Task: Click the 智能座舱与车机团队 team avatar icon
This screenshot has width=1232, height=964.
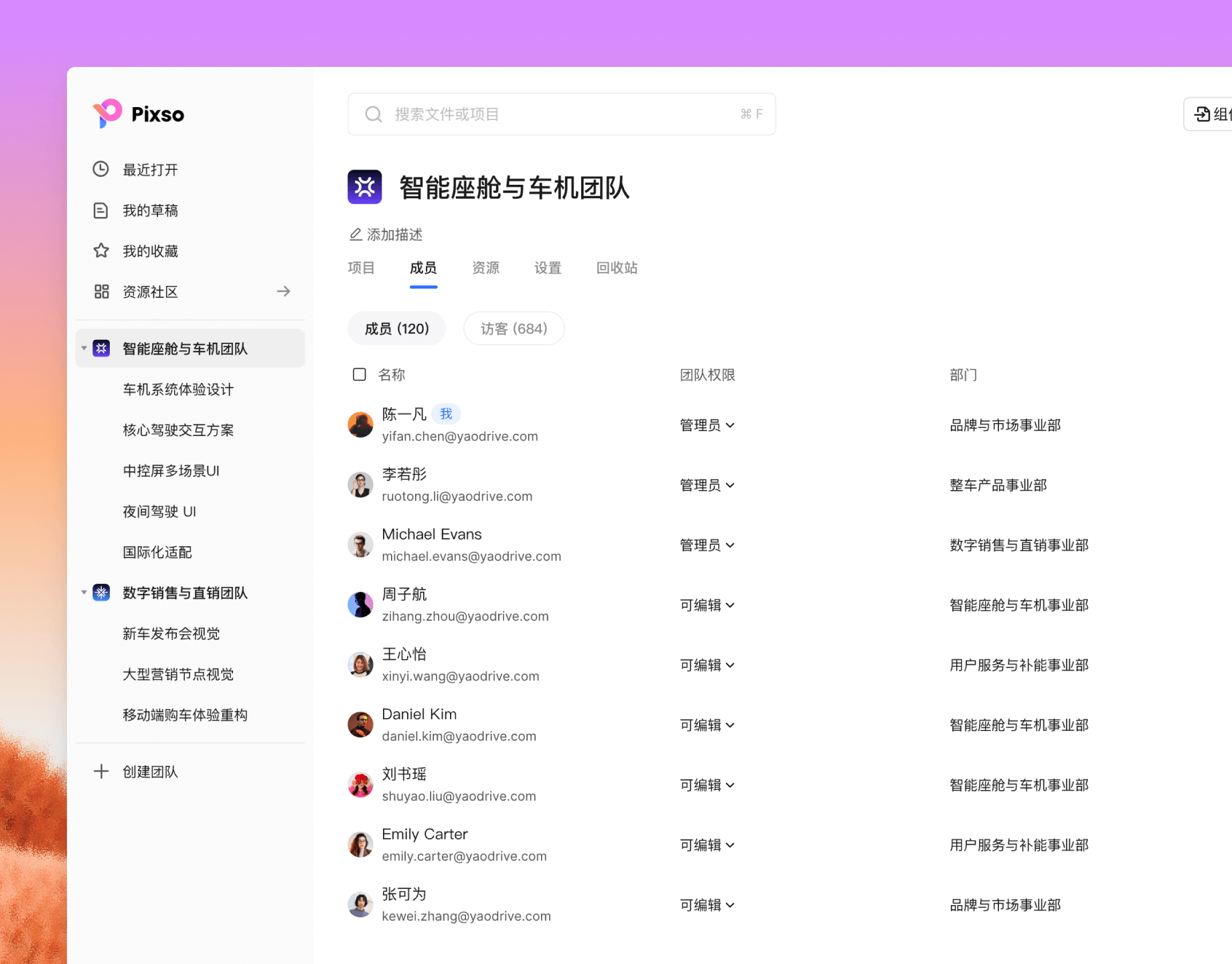Action: pos(101,348)
